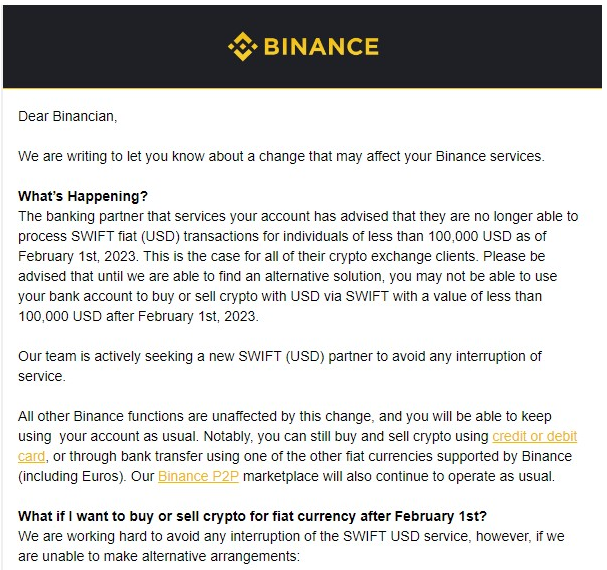Viewport: 607px width, 570px height.
Task: Click the "Dear Binancian," greeting
Action: (x=67, y=117)
